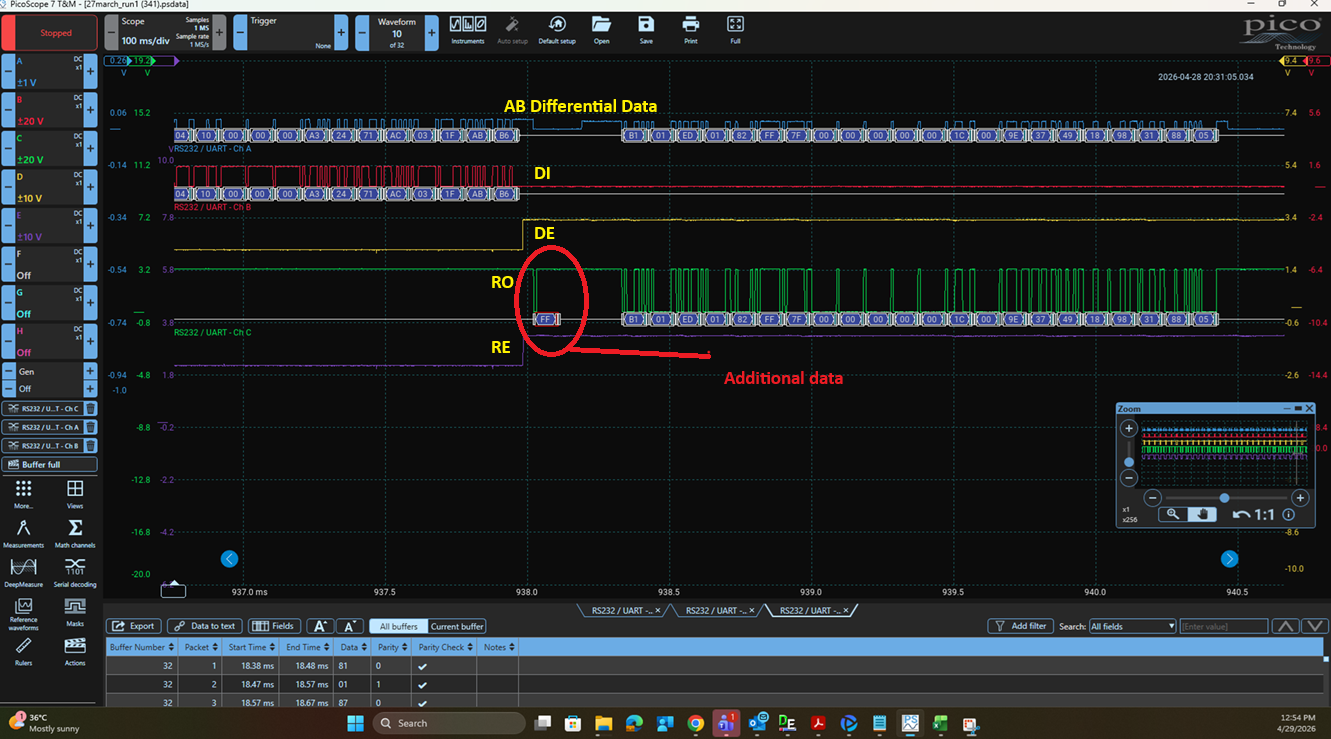1331x739 pixels.
Task: Open the Instruments toolbar icon
Action: tap(467, 28)
